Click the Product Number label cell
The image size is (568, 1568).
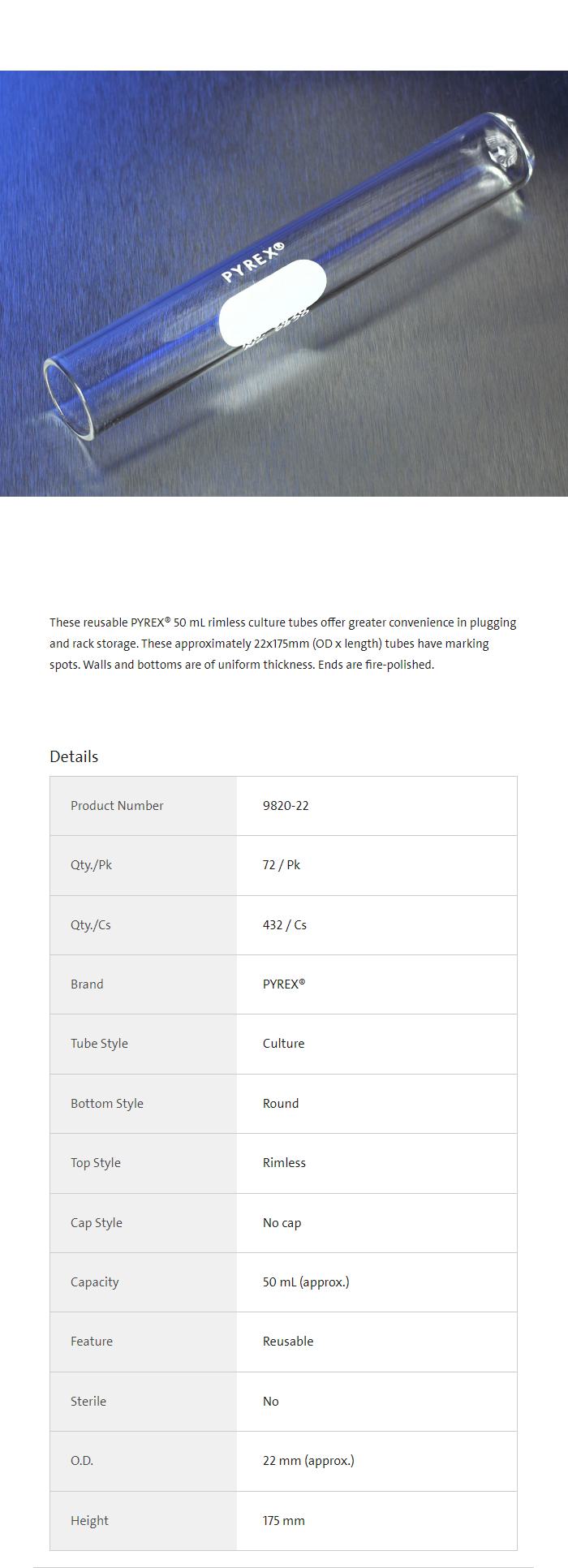(117, 806)
